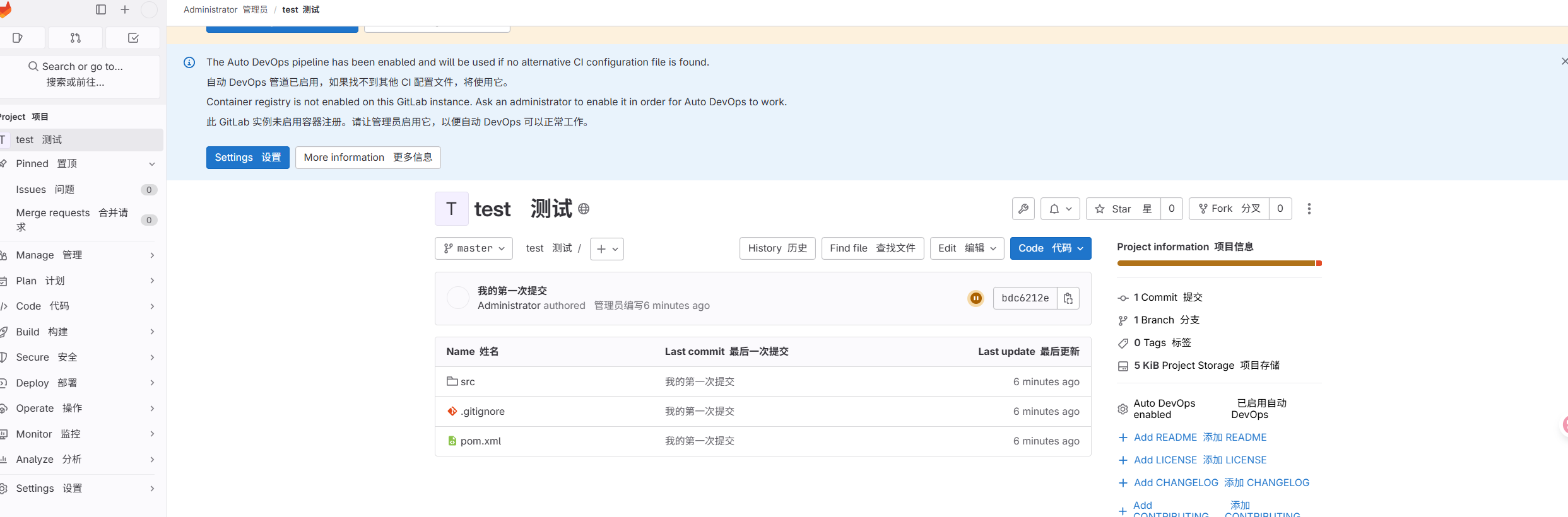The height and width of the screenshot is (517, 1568).
Task: Click the plus create-new icon
Action: [x=125, y=9]
